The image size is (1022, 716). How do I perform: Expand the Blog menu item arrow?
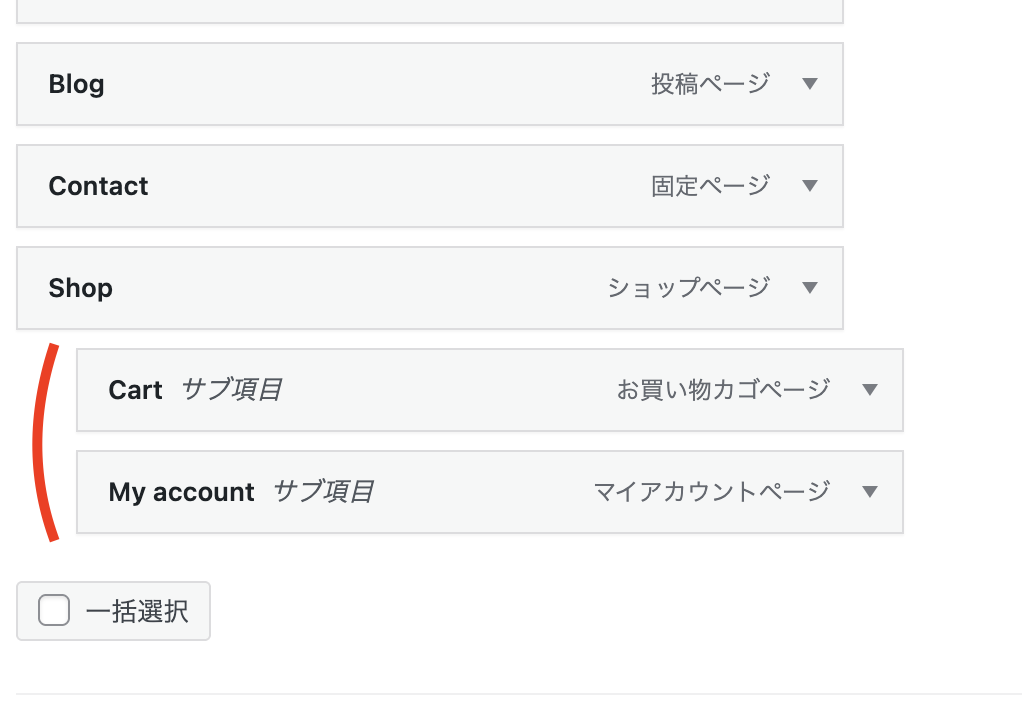point(810,84)
